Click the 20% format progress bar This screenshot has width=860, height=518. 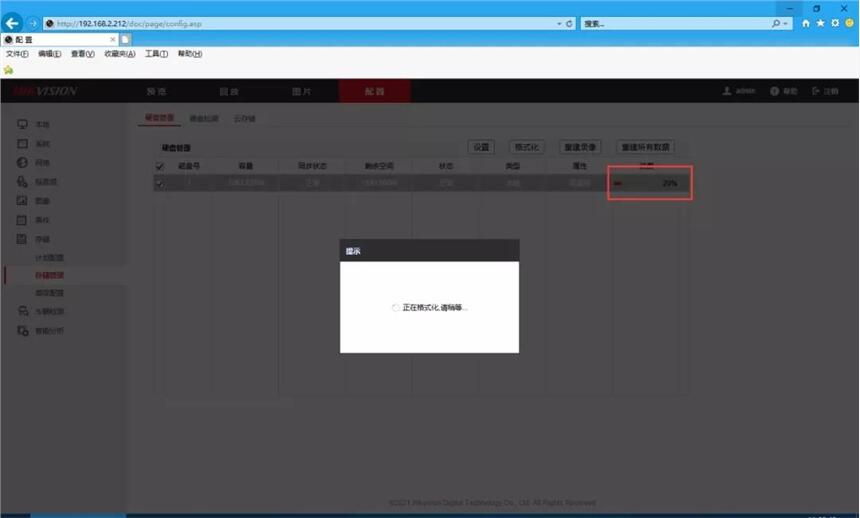click(650, 183)
